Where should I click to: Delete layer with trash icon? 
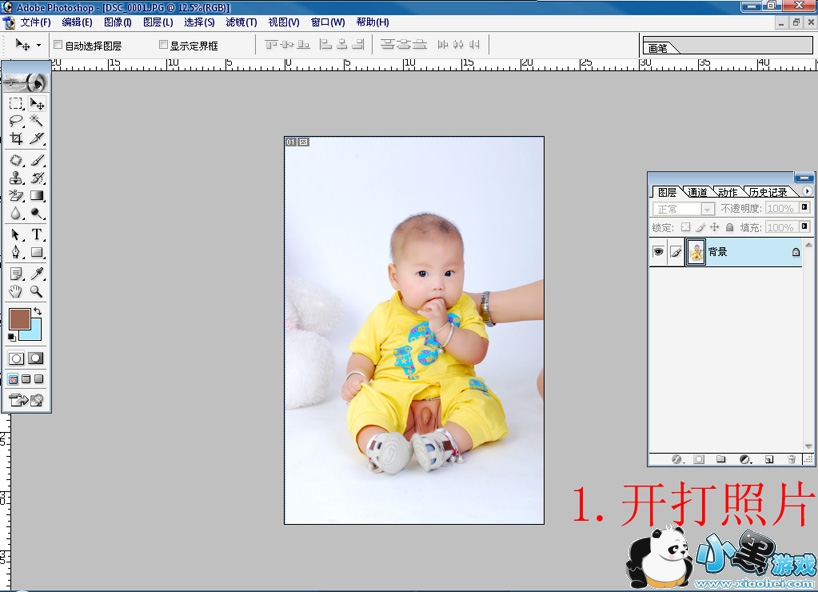(792, 460)
